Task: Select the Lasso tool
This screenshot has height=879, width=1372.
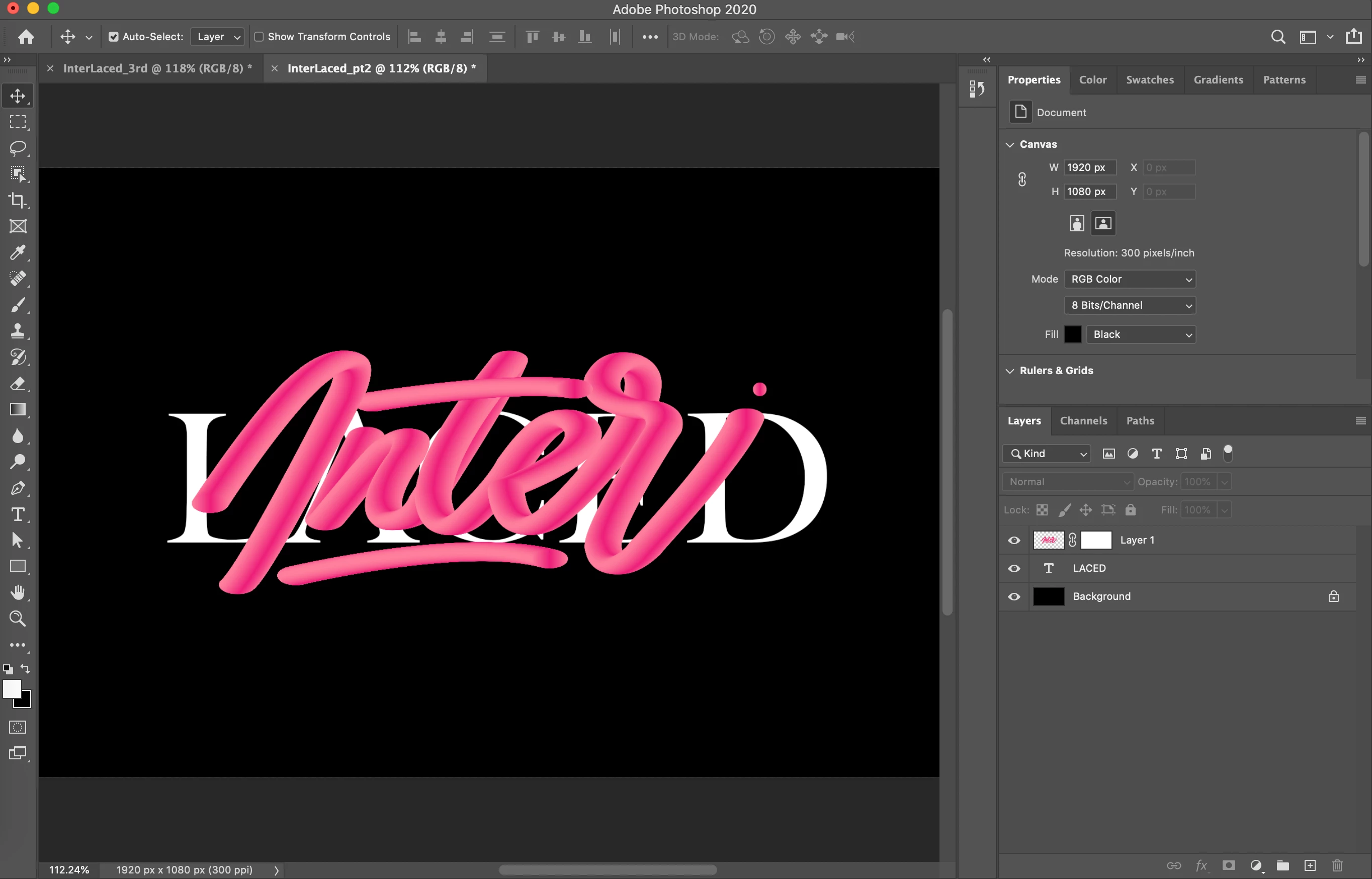Action: (18, 148)
